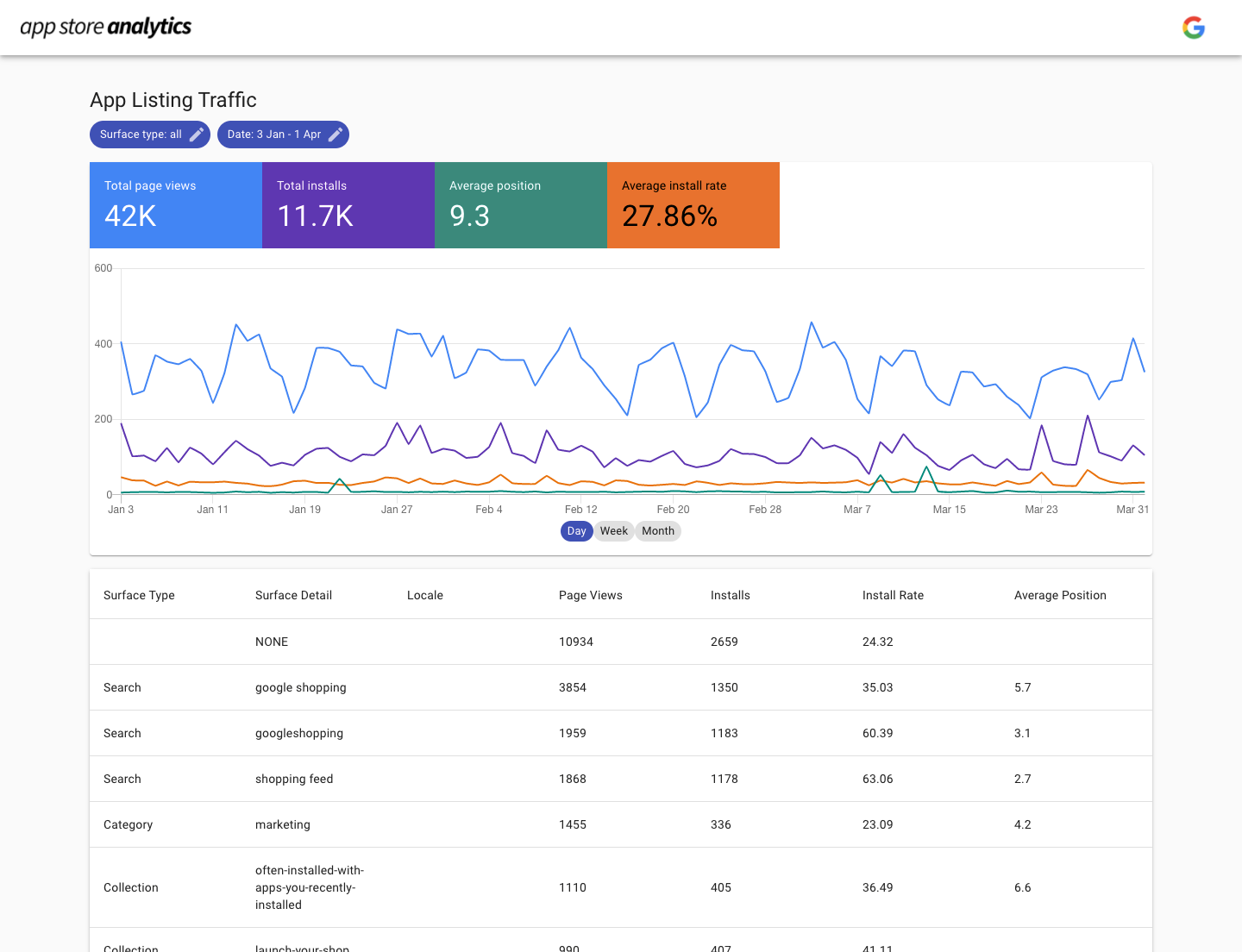This screenshot has width=1242, height=952.
Task: Select the Total page views card
Action: click(175, 205)
